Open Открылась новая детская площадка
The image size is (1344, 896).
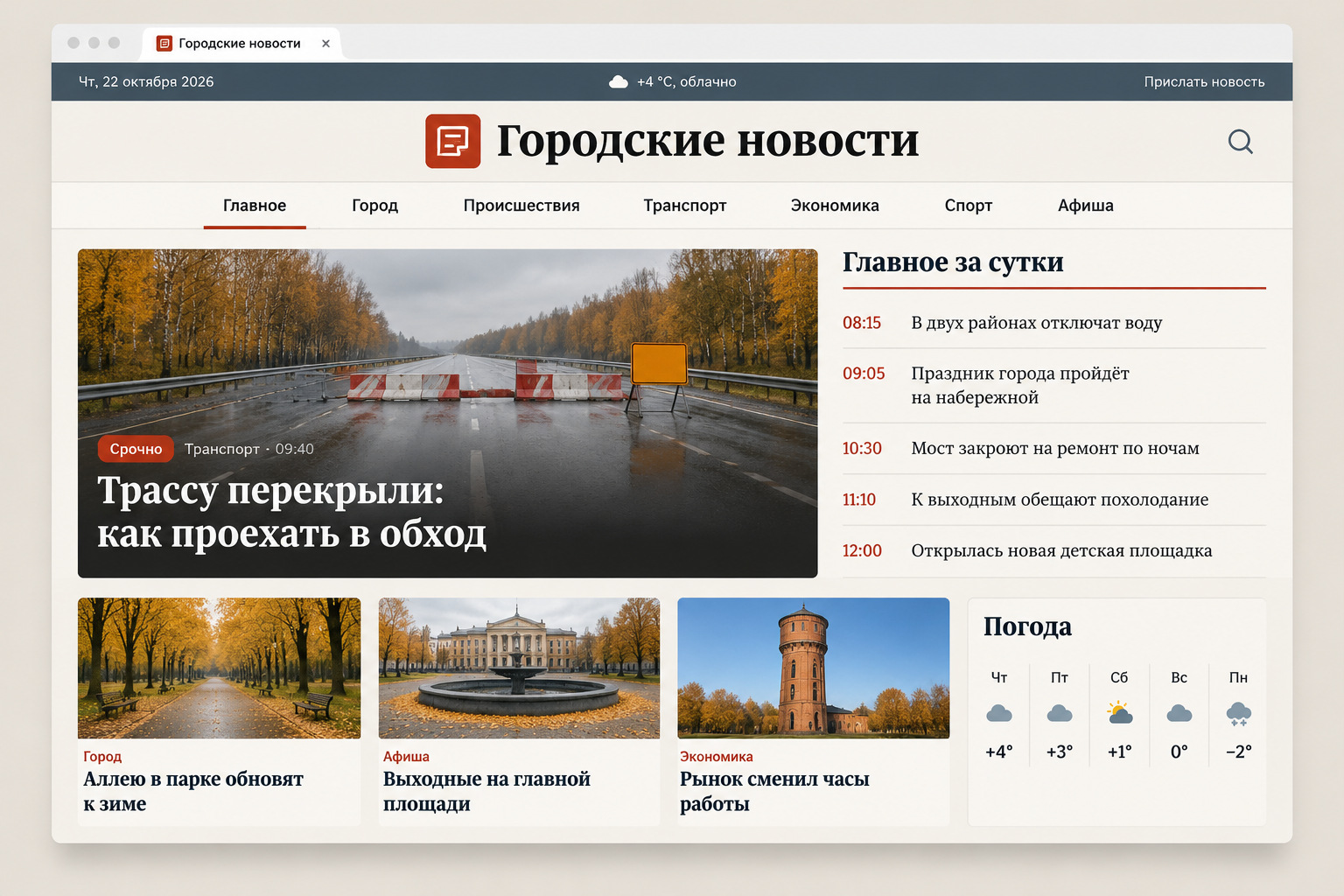pyautogui.click(x=1061, y=550)
